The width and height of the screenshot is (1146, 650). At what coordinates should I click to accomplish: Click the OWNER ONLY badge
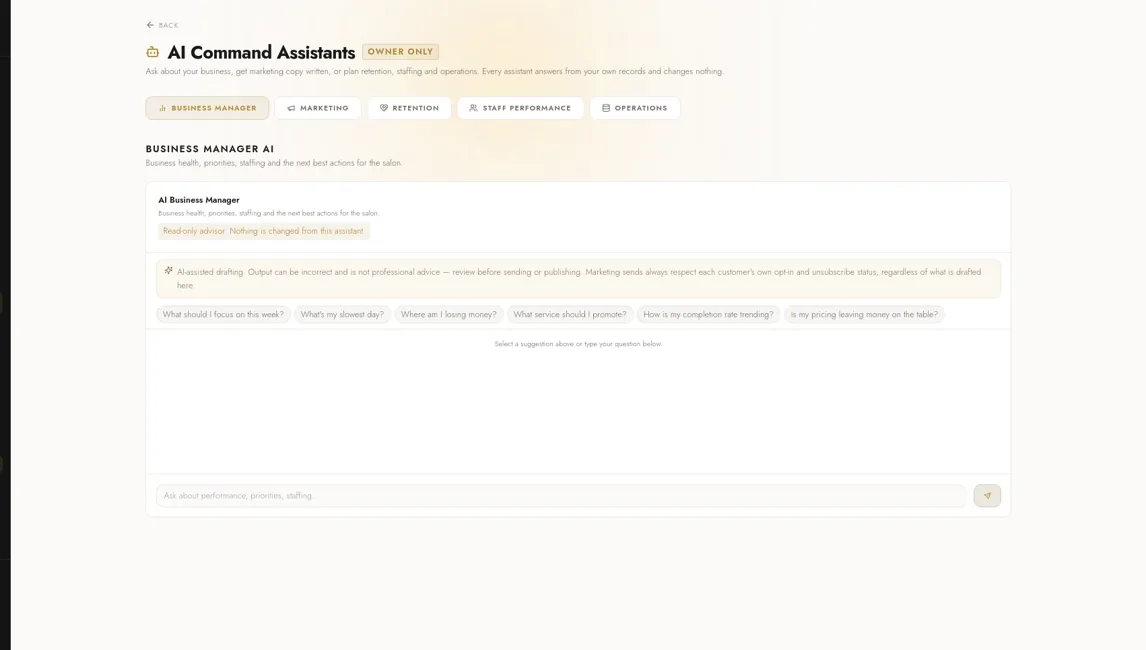coord(401,52)
